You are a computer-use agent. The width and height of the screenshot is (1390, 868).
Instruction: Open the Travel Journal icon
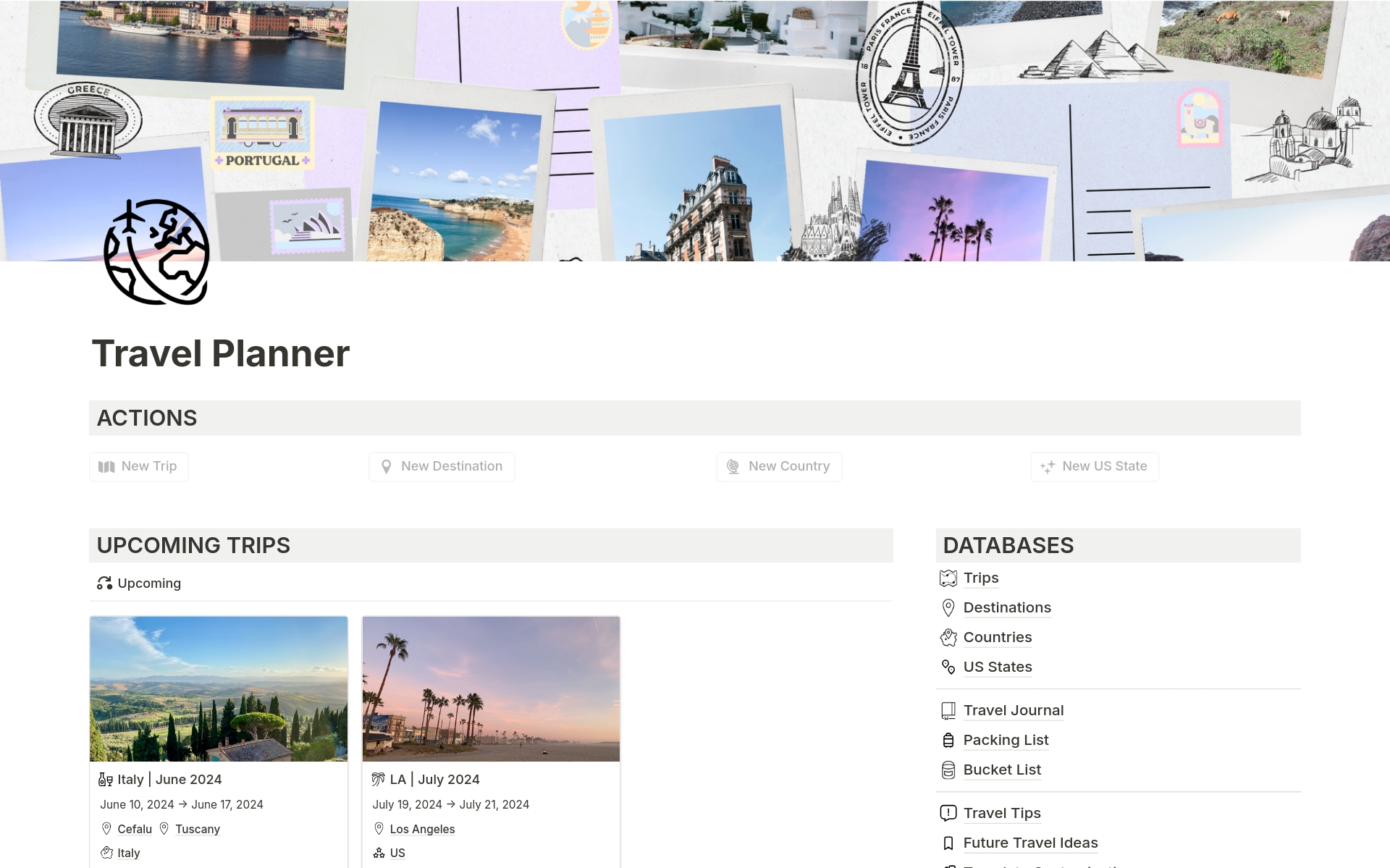tap(947, 710)
